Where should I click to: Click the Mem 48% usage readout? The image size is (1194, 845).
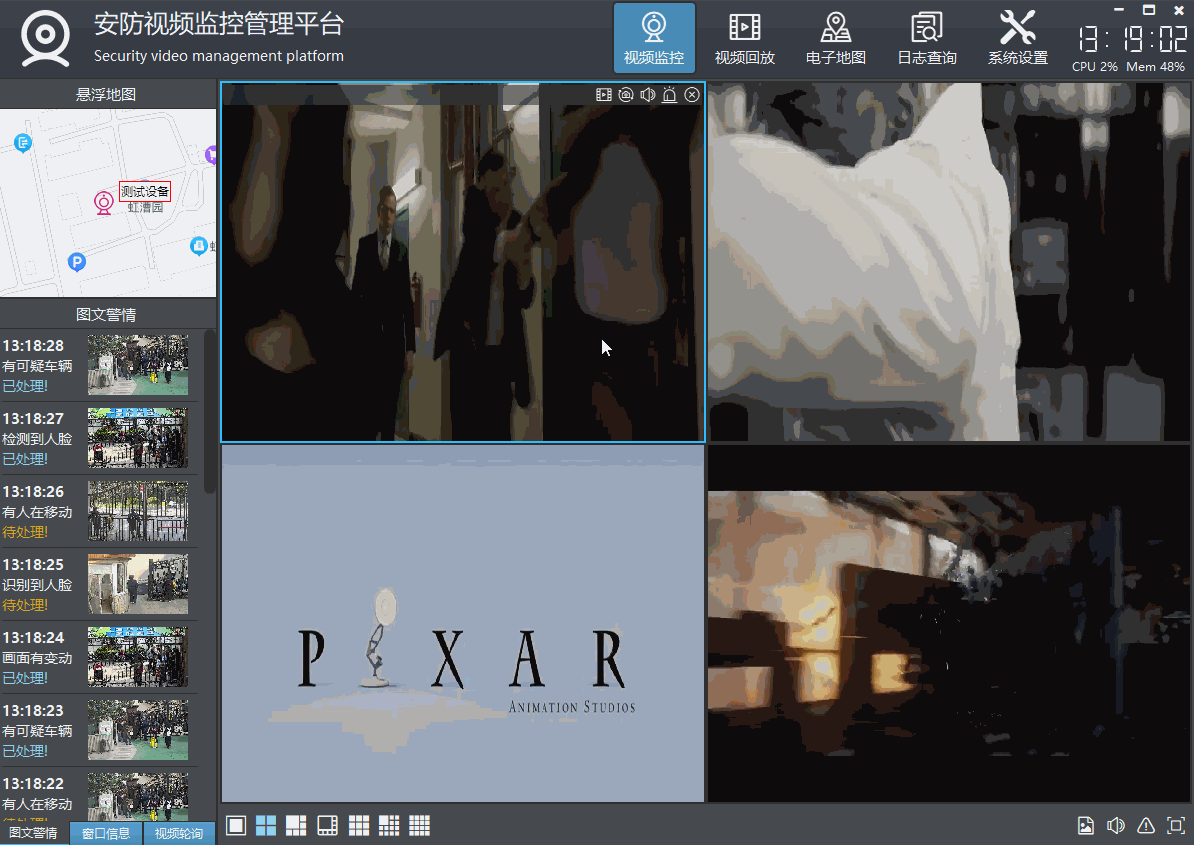tap(1155, 67)
